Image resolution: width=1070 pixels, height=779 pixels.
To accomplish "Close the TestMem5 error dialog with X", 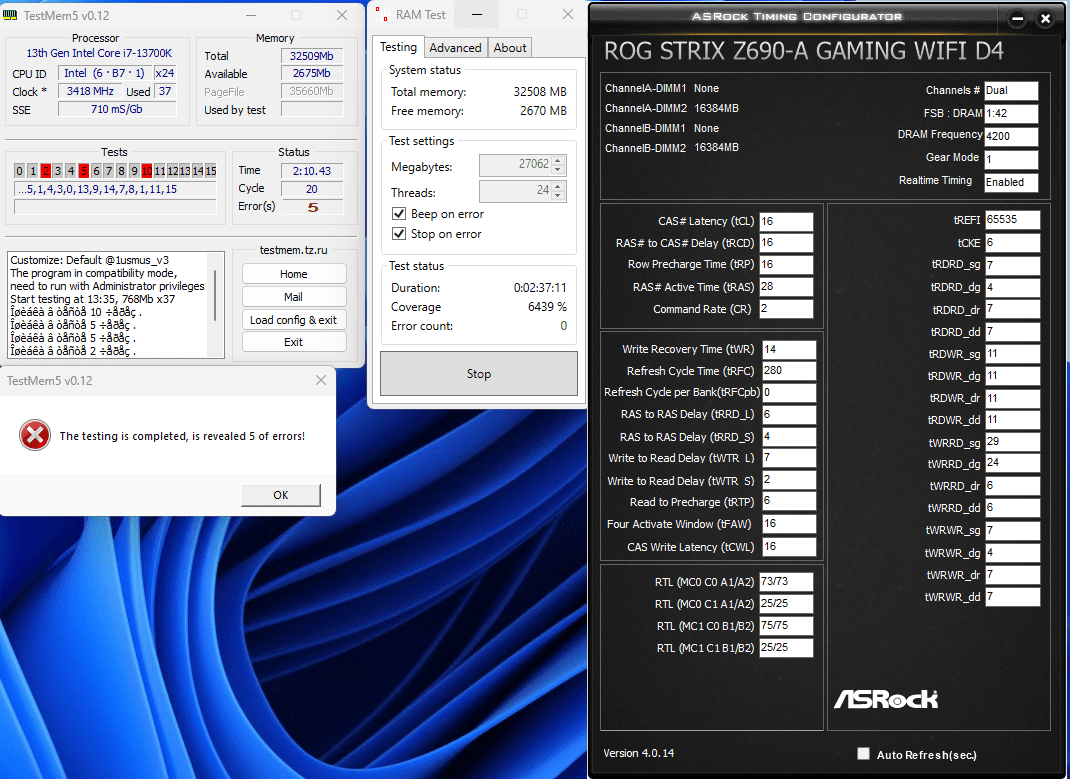I will pos(321,380).
